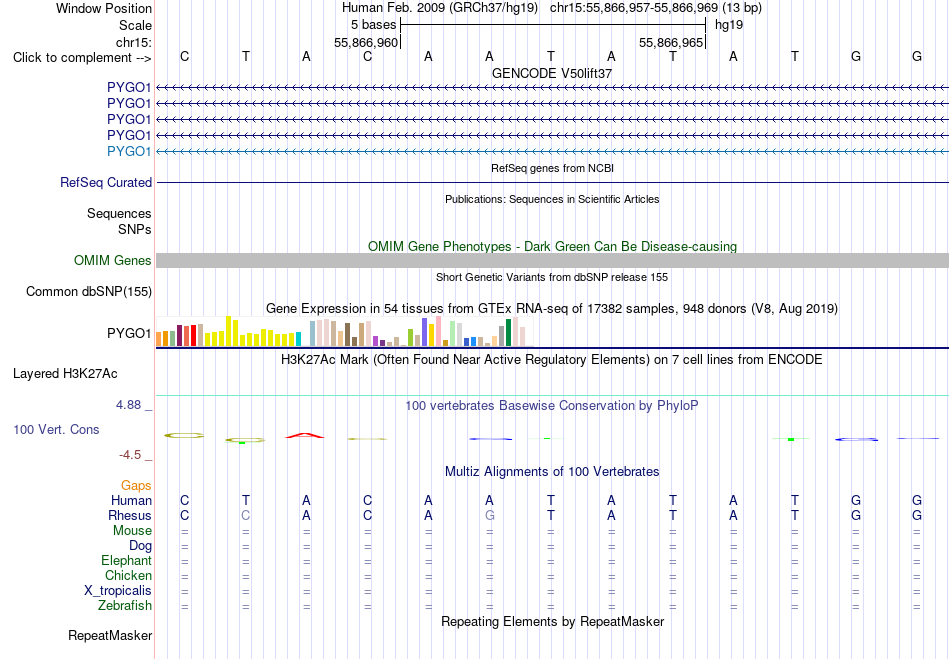The image size is (950, 659).
Task: Select the Human alignment row label
Action: tap(131, 500)
